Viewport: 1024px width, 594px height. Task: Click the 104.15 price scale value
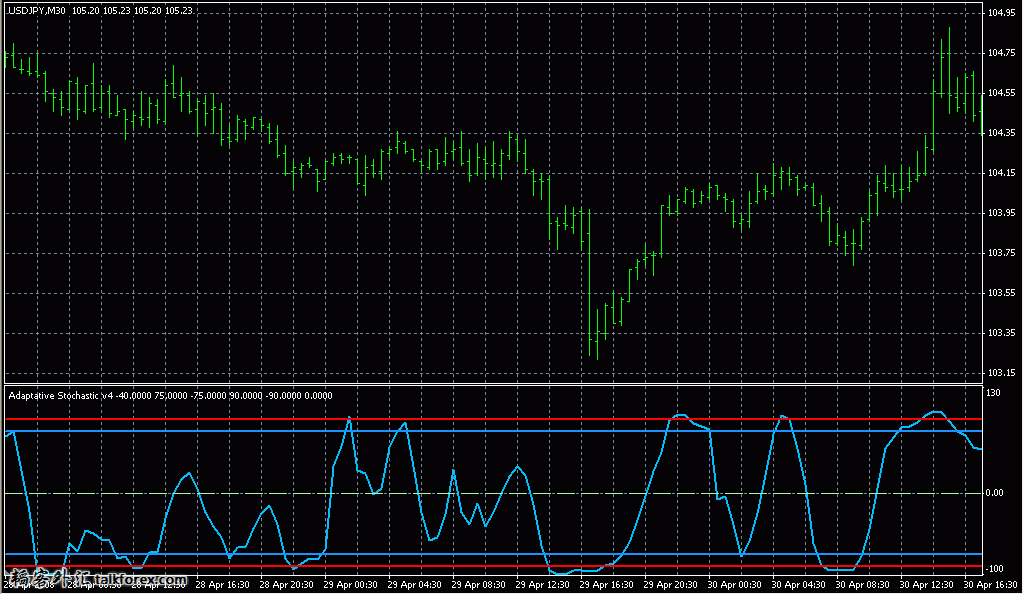point(1001,173)
